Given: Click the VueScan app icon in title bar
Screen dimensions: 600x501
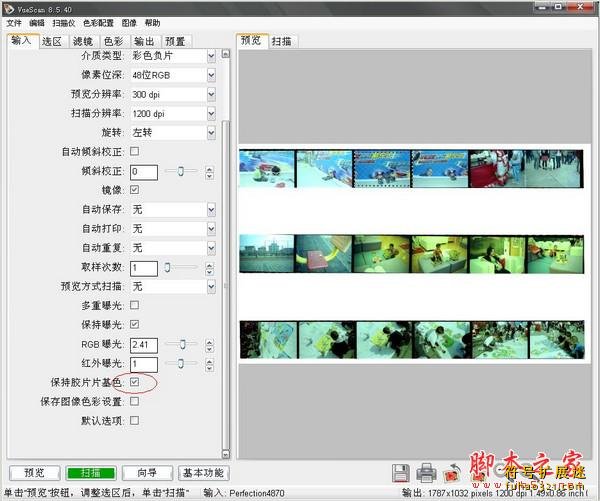Looking at the screenshot, I should click(x=8, y=7).
